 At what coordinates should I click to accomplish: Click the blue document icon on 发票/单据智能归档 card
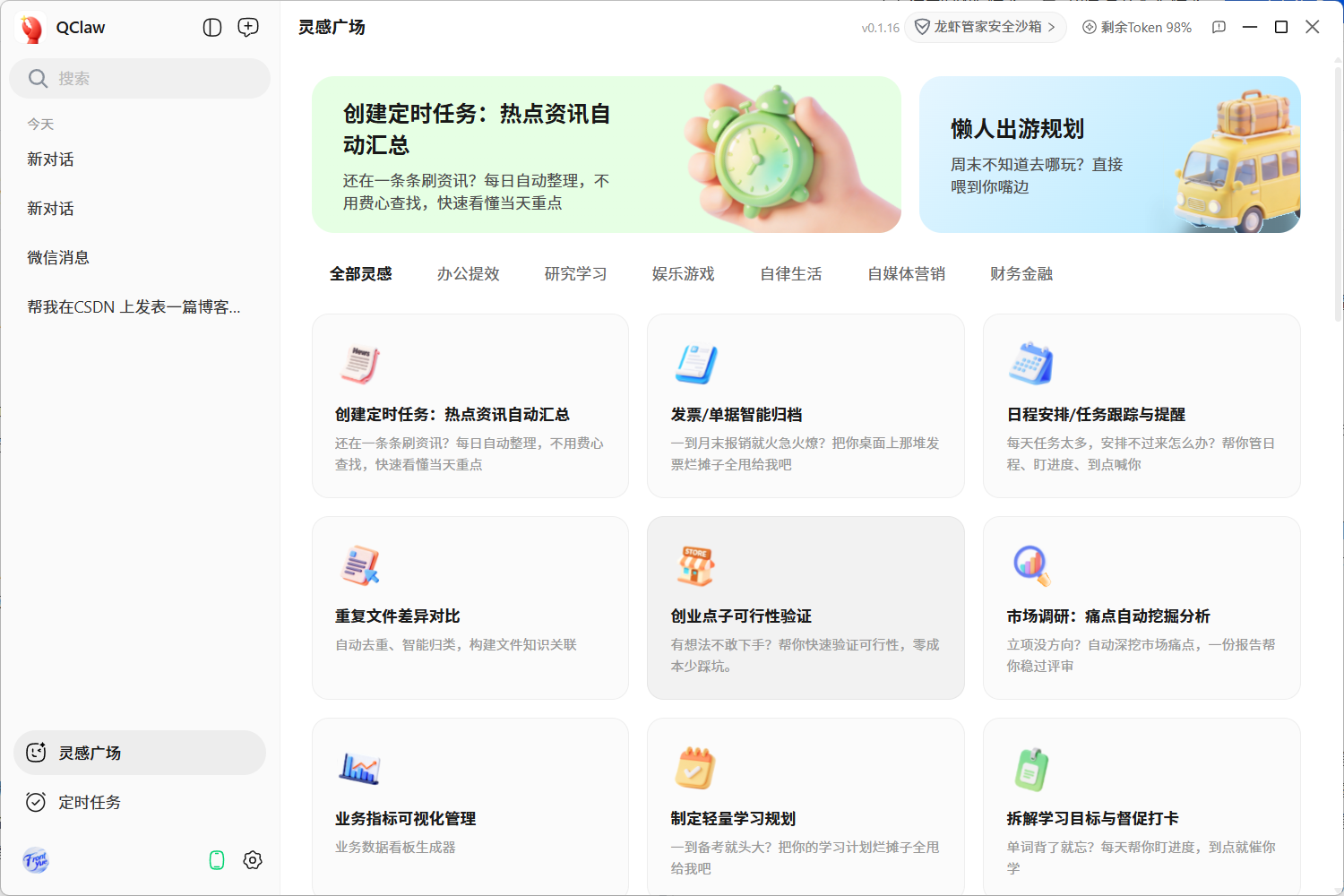coord(696,364)
